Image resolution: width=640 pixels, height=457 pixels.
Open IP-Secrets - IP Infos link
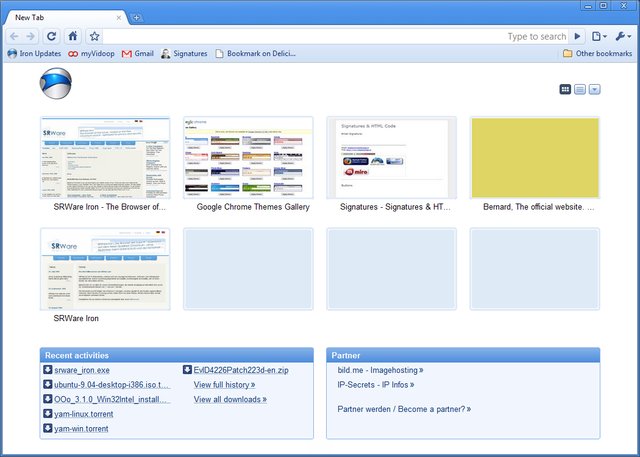tap(376, 385)
